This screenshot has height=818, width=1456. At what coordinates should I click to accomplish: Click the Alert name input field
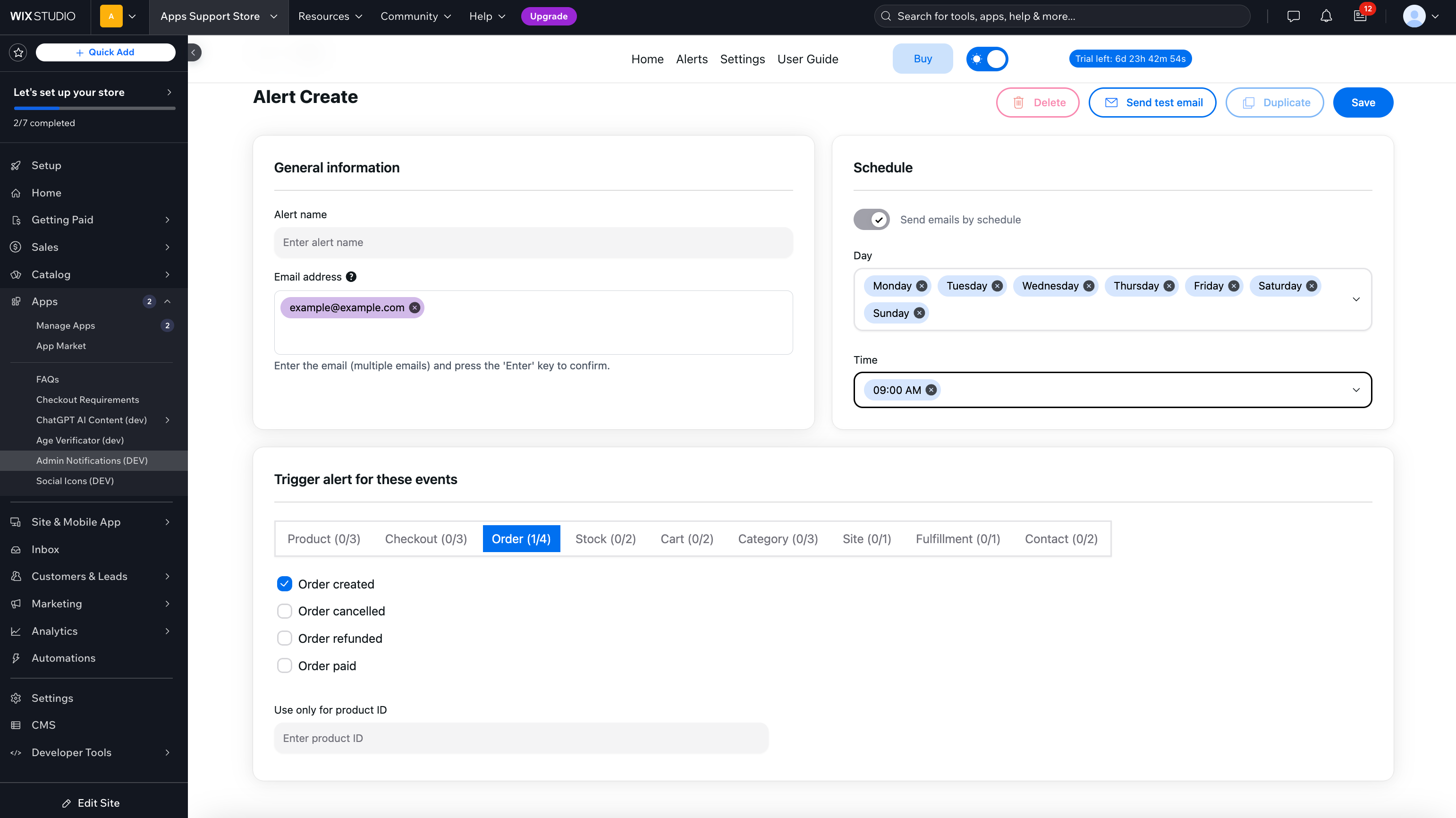tap(533, 242)
